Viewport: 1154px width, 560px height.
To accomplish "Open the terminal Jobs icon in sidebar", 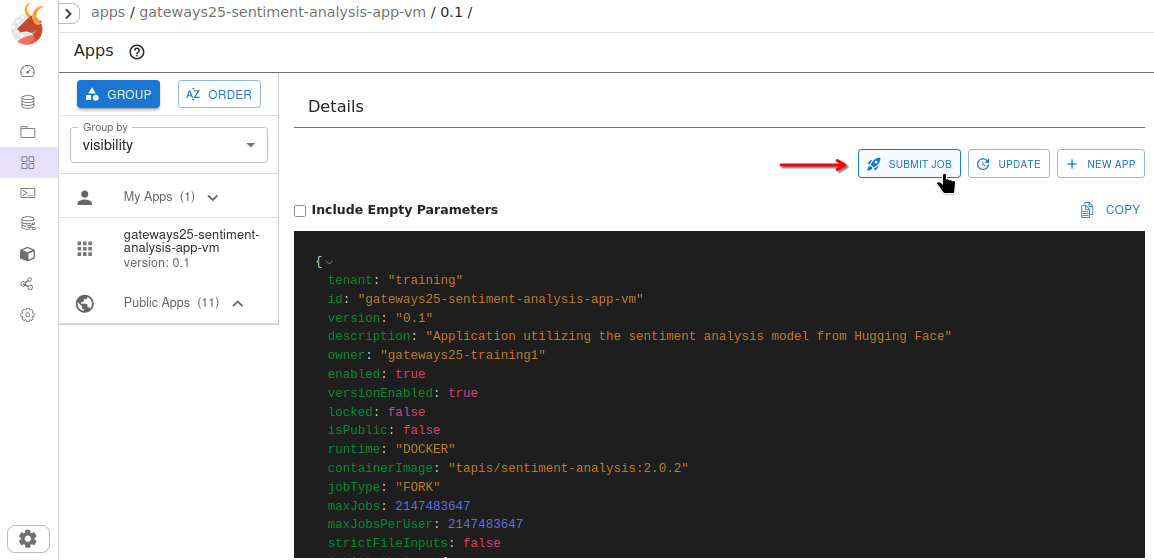I will [x=28, y=193].
